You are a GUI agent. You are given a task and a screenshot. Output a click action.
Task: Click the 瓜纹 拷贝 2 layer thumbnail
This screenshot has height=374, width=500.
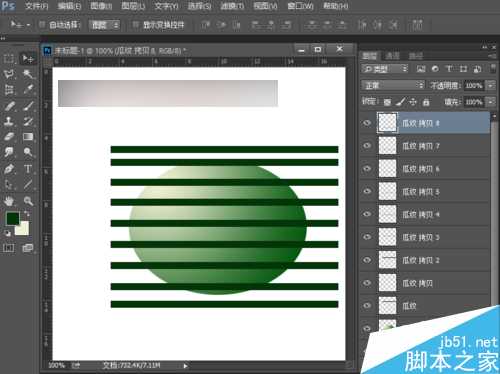tap(387, 260)
